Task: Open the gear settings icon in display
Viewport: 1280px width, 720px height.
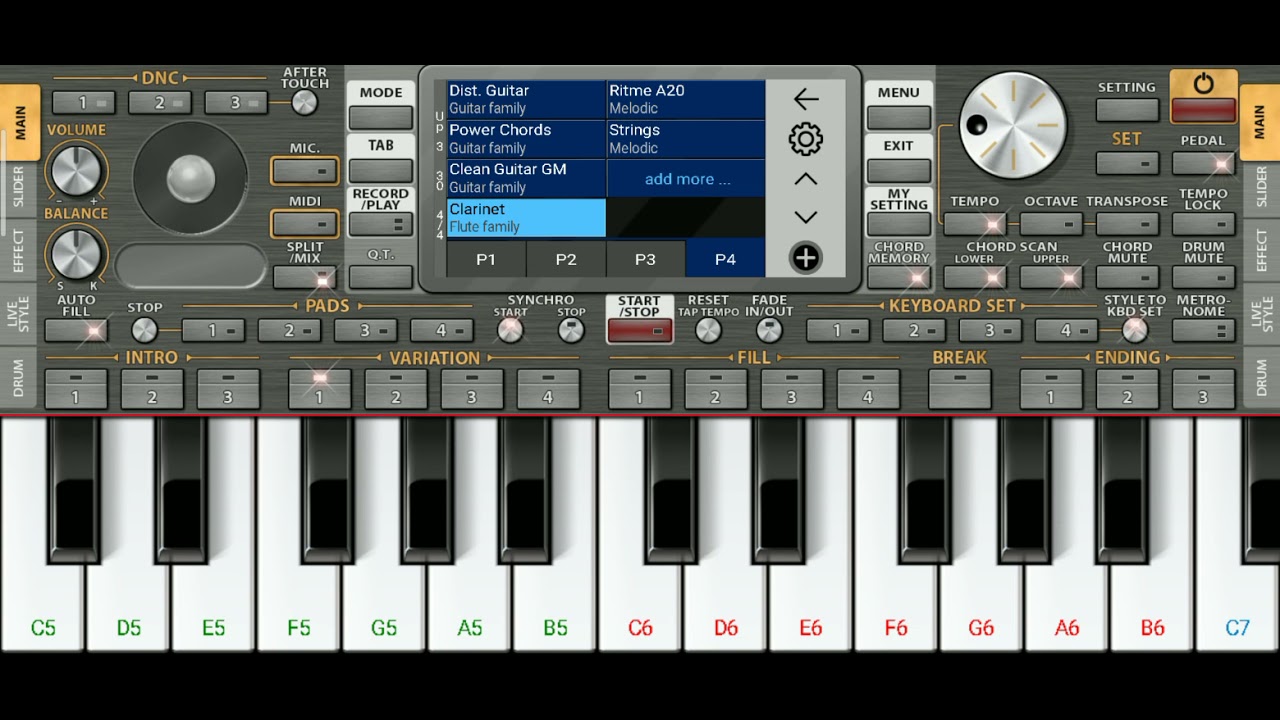Action: coord(805,139)
